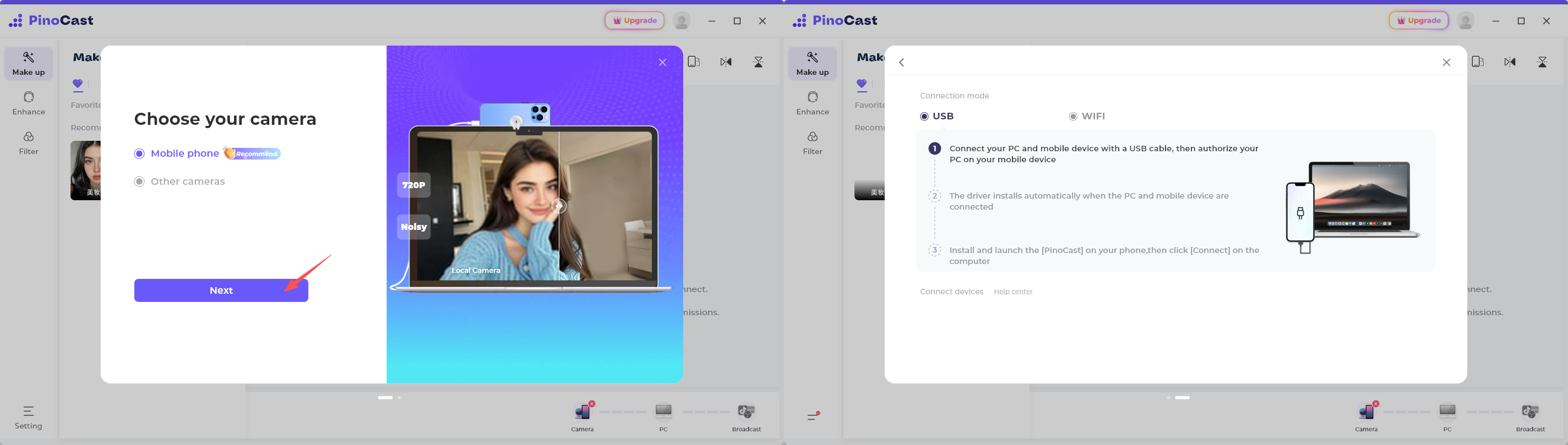
Task: Click 'Choose your camera' heading
Action: coord(225,119)
